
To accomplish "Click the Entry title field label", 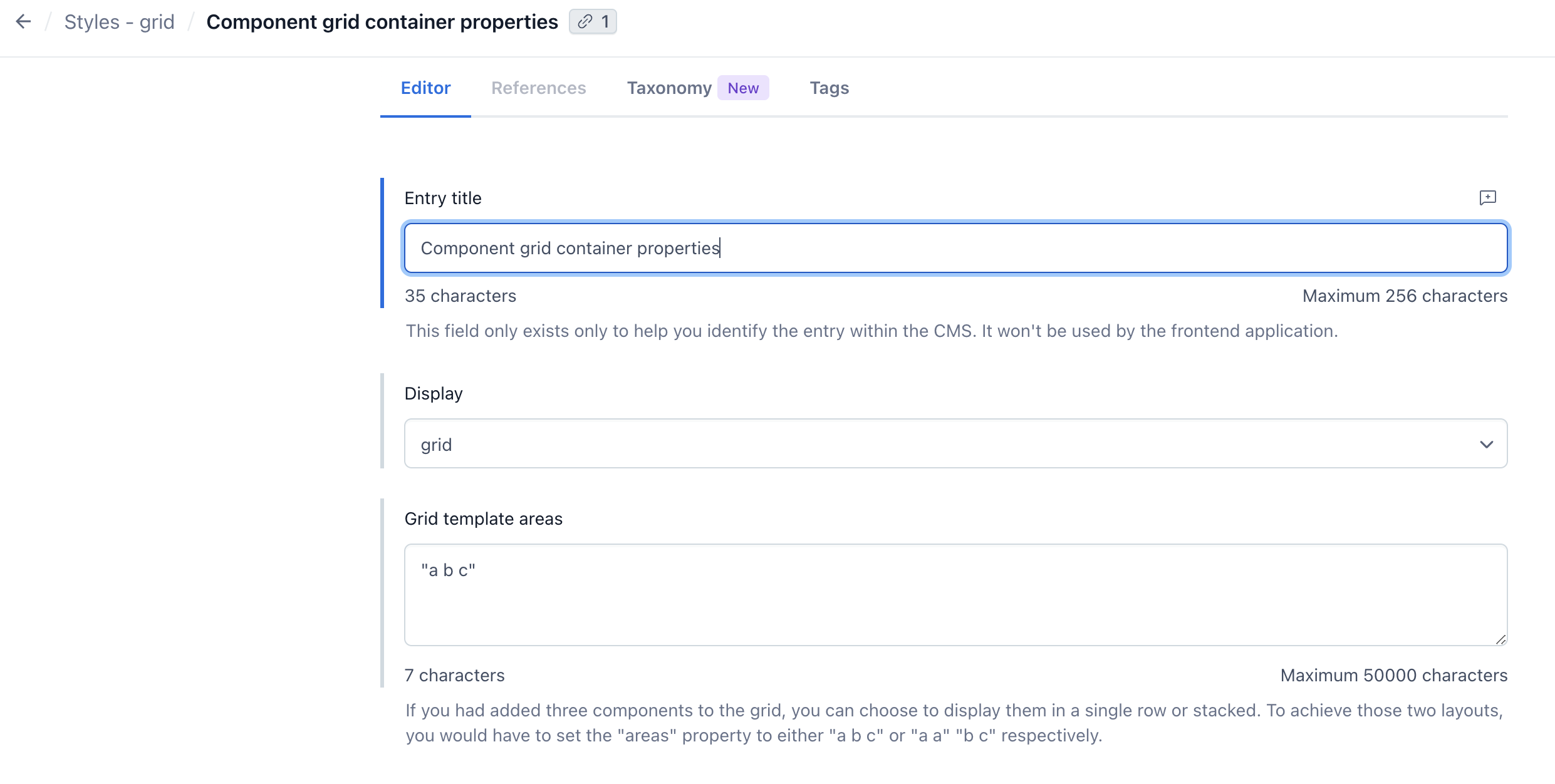I will (443, 198).
